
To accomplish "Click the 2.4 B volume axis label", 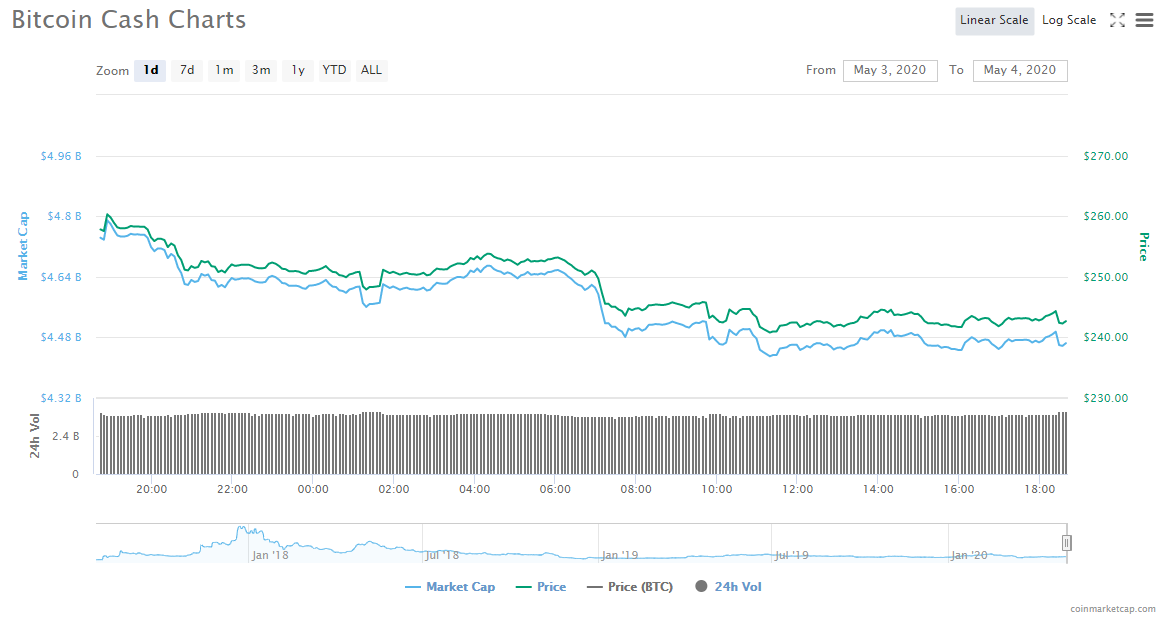I will click(x=65, y=436).
